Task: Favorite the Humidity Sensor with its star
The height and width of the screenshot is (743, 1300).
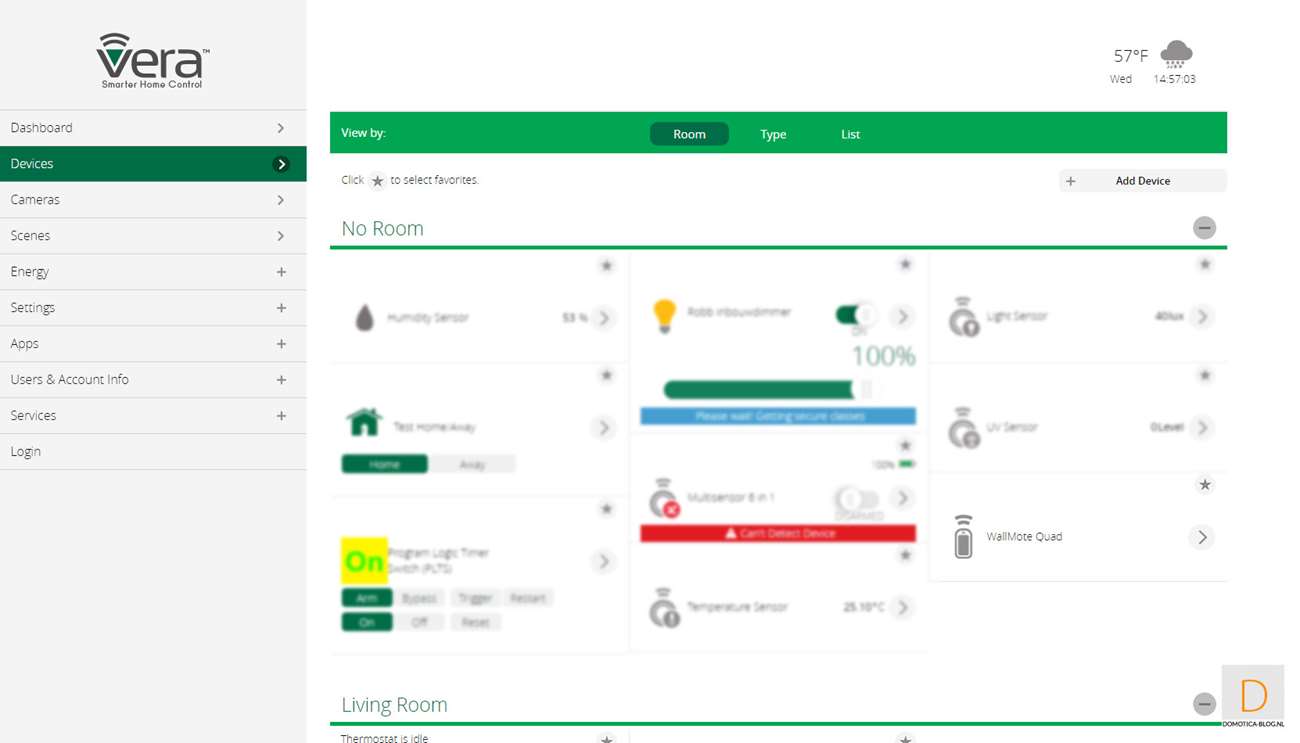Action: [606, 266]
